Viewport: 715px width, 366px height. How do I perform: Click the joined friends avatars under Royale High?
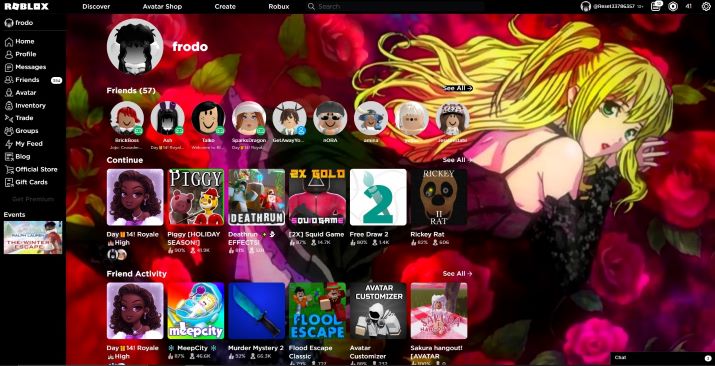(117, 255)
